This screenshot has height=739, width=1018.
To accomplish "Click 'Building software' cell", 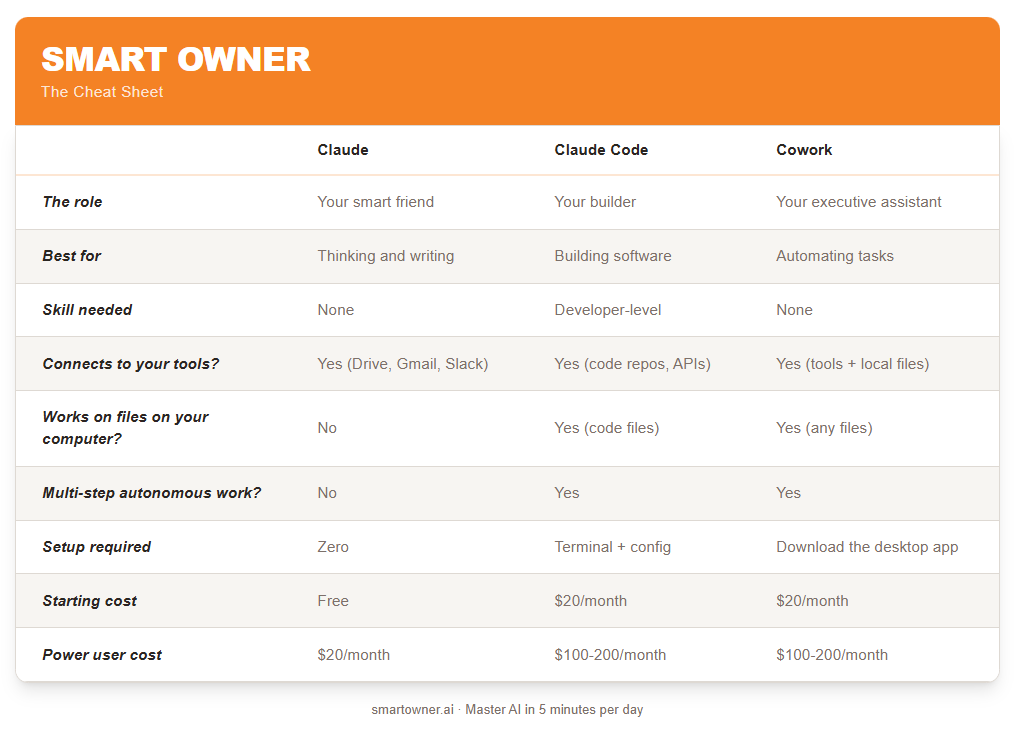I will tap(613, 256).
